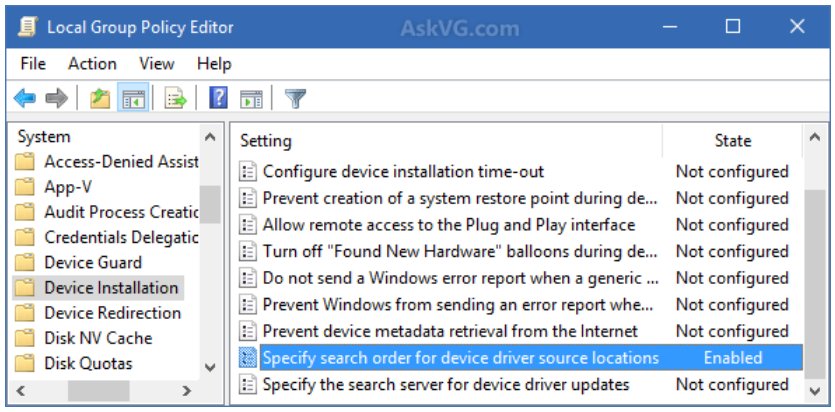Image resolution: width=835 pixels, height=412 pixels.
Task: Click the Filter funnel toolbar icon
Action: point(295,98)
